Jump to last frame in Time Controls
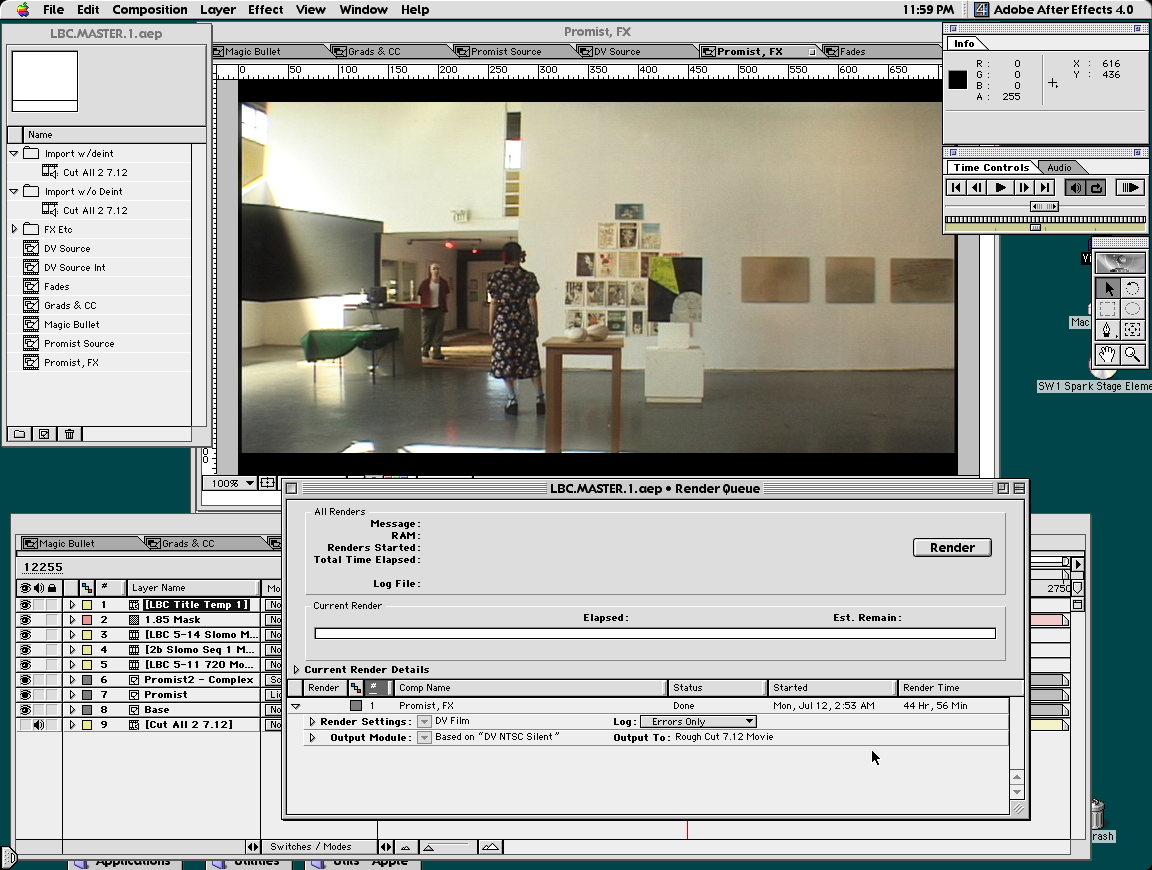 tap(1045, 187)
